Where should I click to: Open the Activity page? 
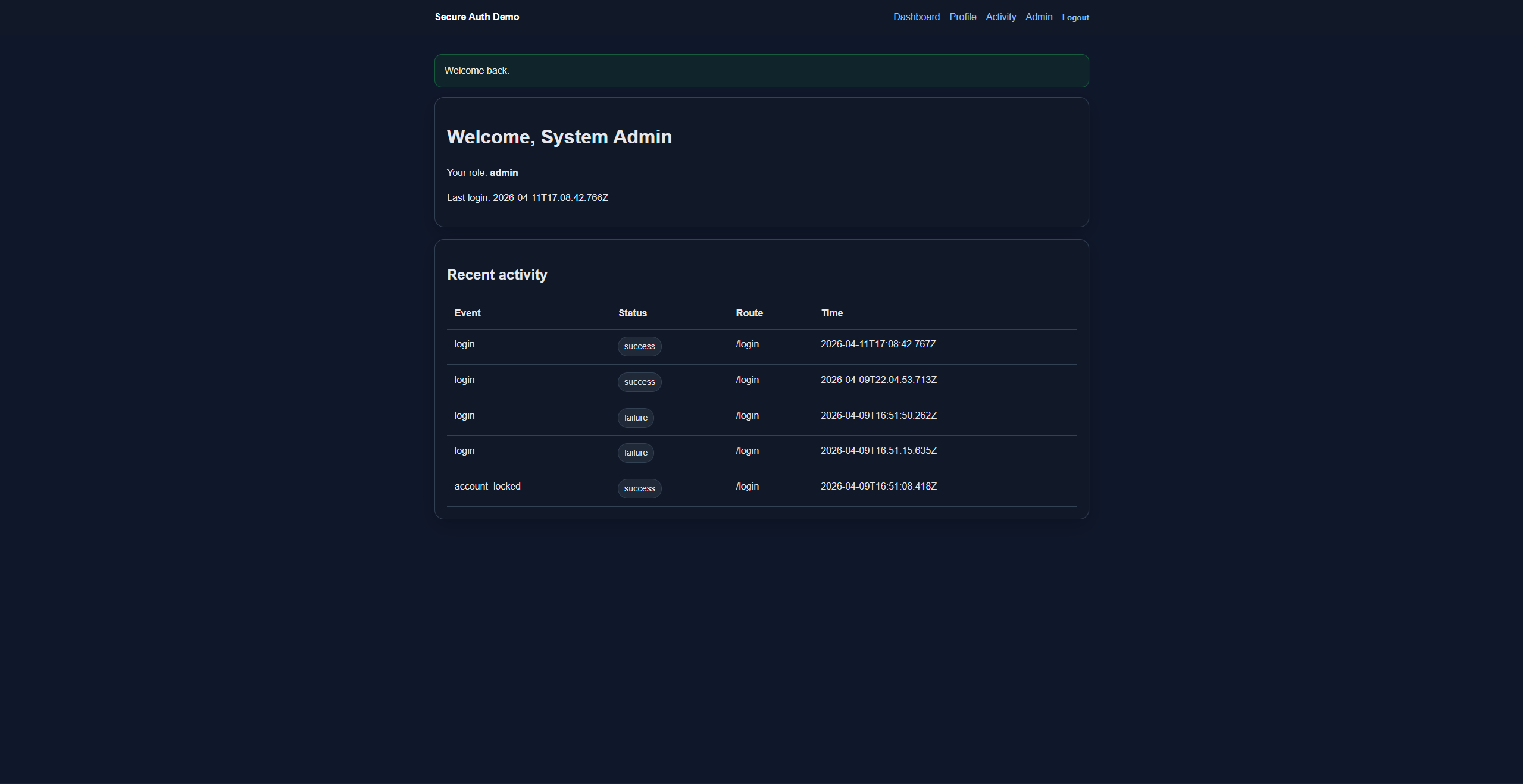tap(1000, 17)
